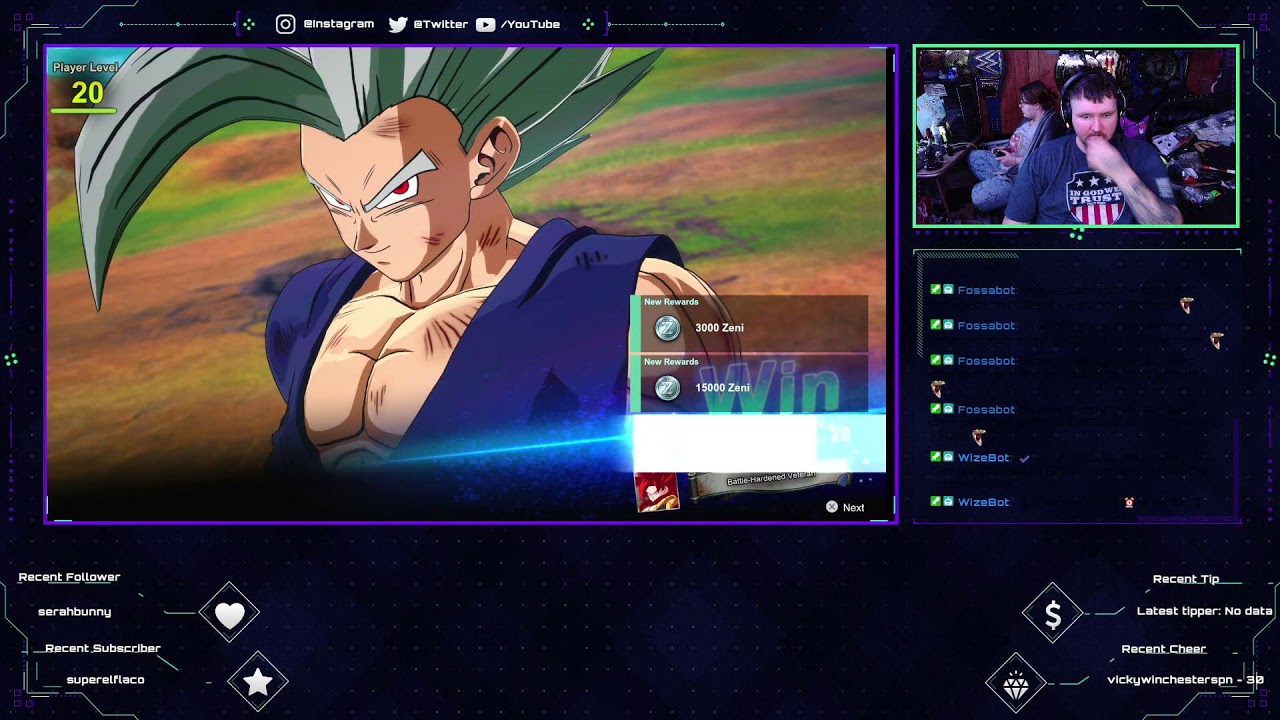Image resolution: width=1280 pixels, height=720 pixels.
Task: Click the WizeBot name with check mark
Action: [x=984, y=458]
